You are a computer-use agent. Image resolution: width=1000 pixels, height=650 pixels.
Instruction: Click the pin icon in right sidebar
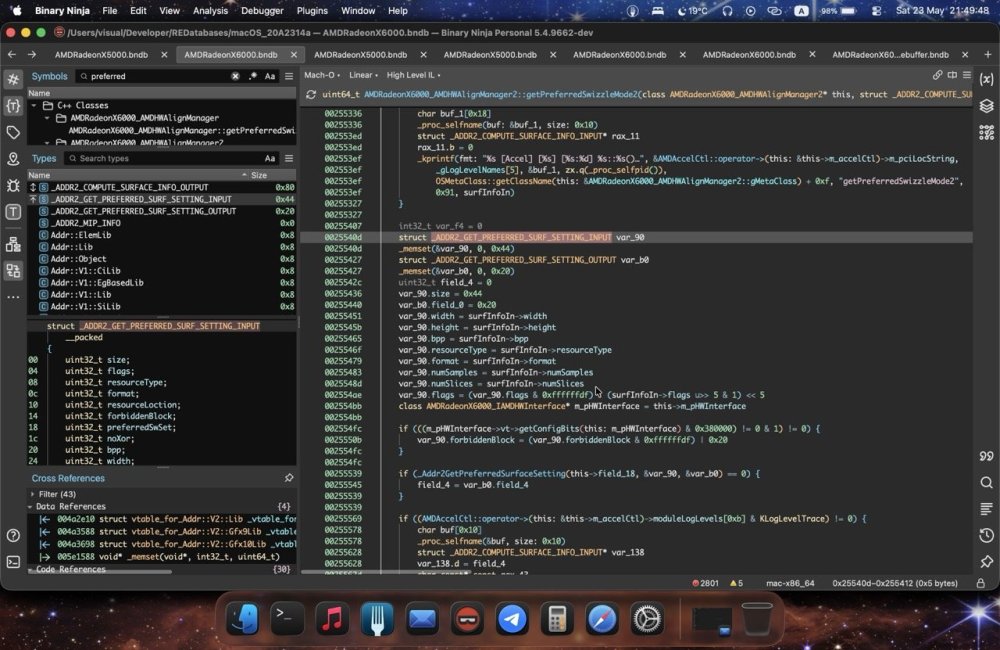(986, 561)
